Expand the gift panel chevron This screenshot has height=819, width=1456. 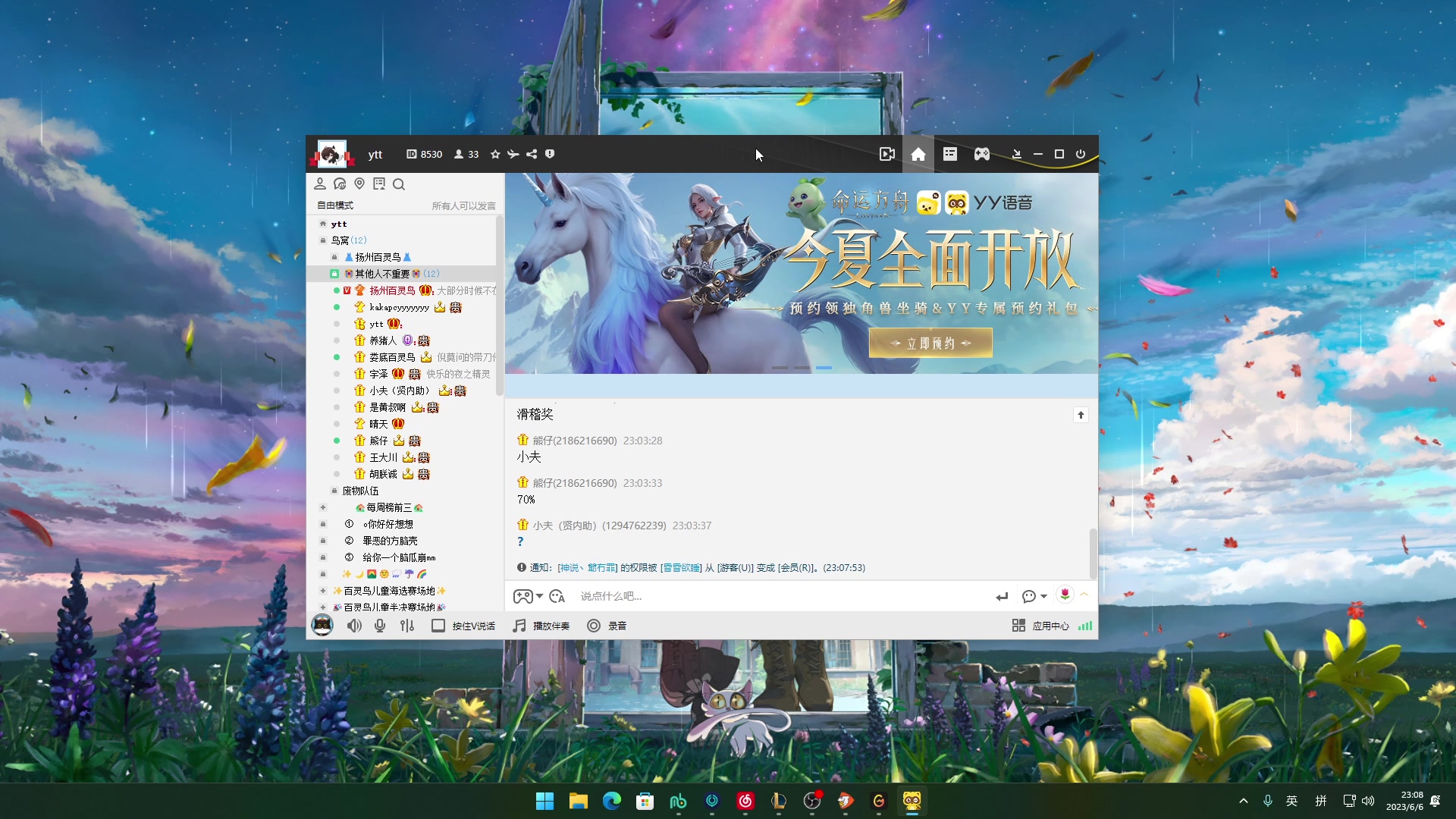pyautogui.click(x=1084, y=595)
